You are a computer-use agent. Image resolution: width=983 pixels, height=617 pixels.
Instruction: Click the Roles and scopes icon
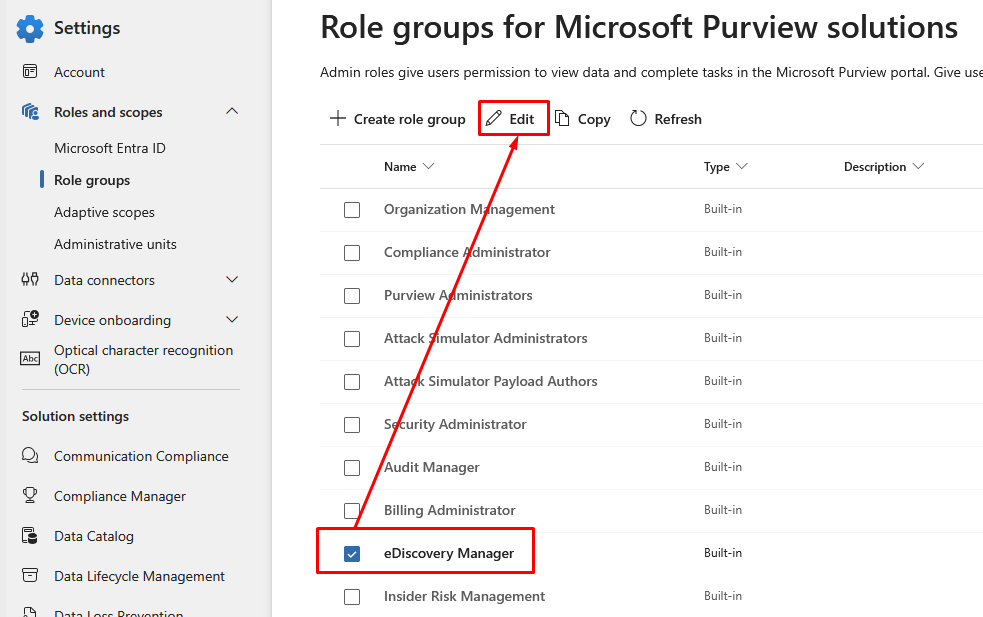[30, 112]
